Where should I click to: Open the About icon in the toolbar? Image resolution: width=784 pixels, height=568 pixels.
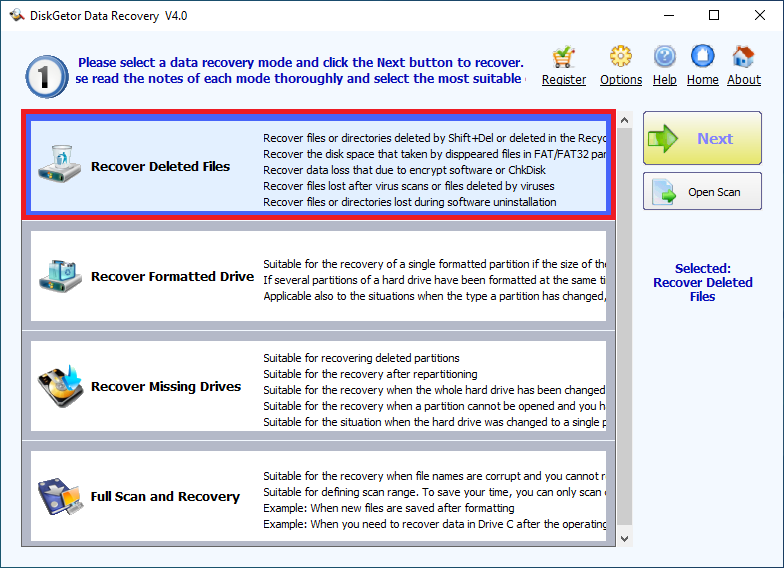point(743,57)
